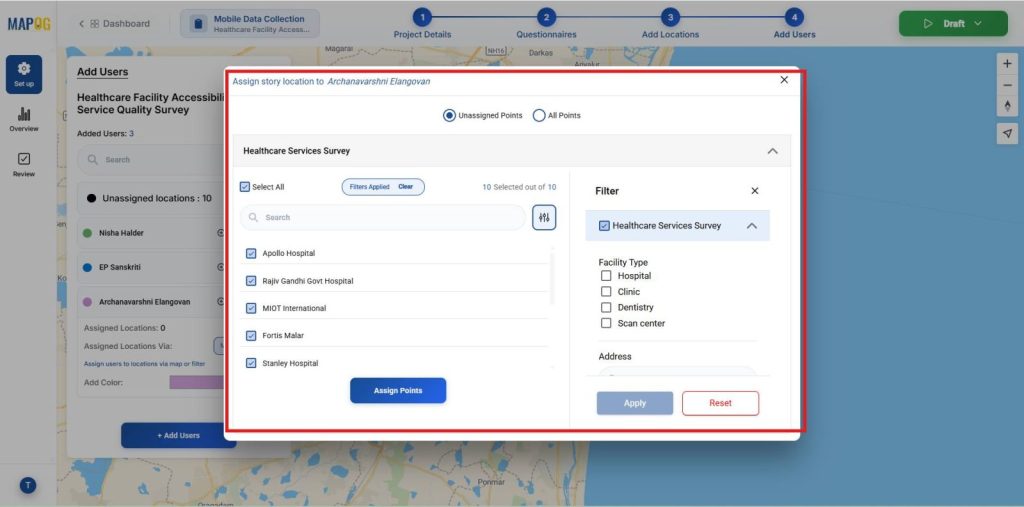Click the + Add Users button
Screen dimensions: 1024x507
coord(178,435)
